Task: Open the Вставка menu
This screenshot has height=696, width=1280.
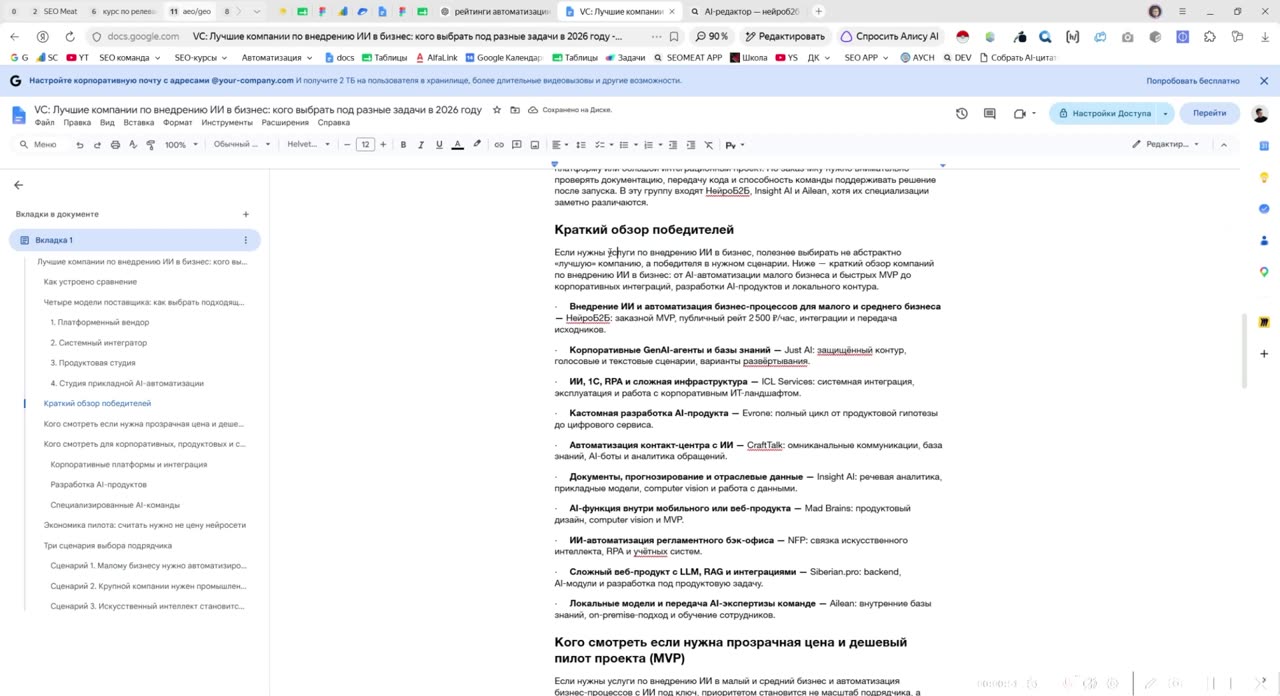Action: (139, 123)
